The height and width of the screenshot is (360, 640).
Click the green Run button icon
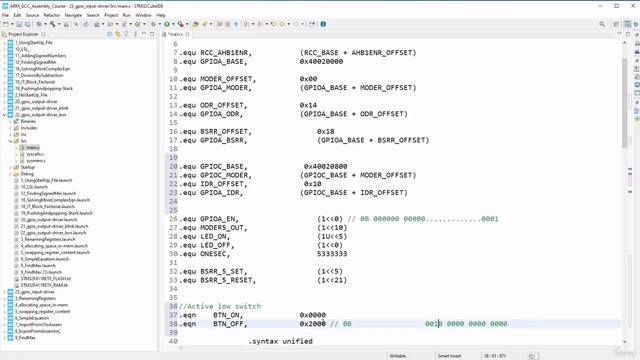click(x=167, y=24)
